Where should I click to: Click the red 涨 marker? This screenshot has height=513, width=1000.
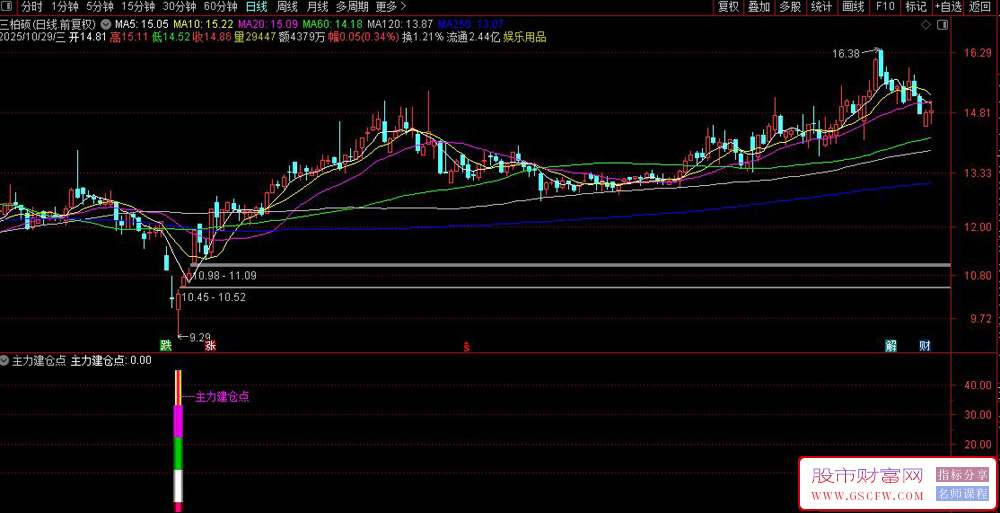pos(210,346)
